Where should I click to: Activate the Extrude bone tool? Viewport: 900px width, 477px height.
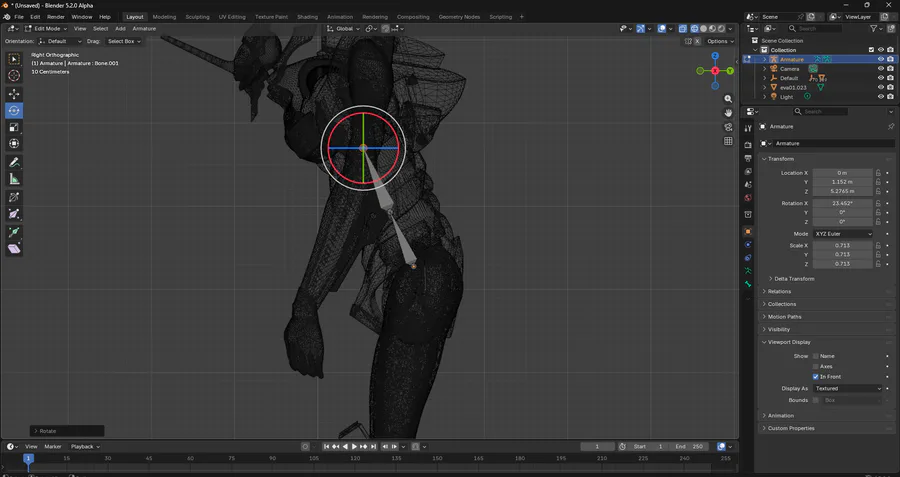click(x=14, y=232)
